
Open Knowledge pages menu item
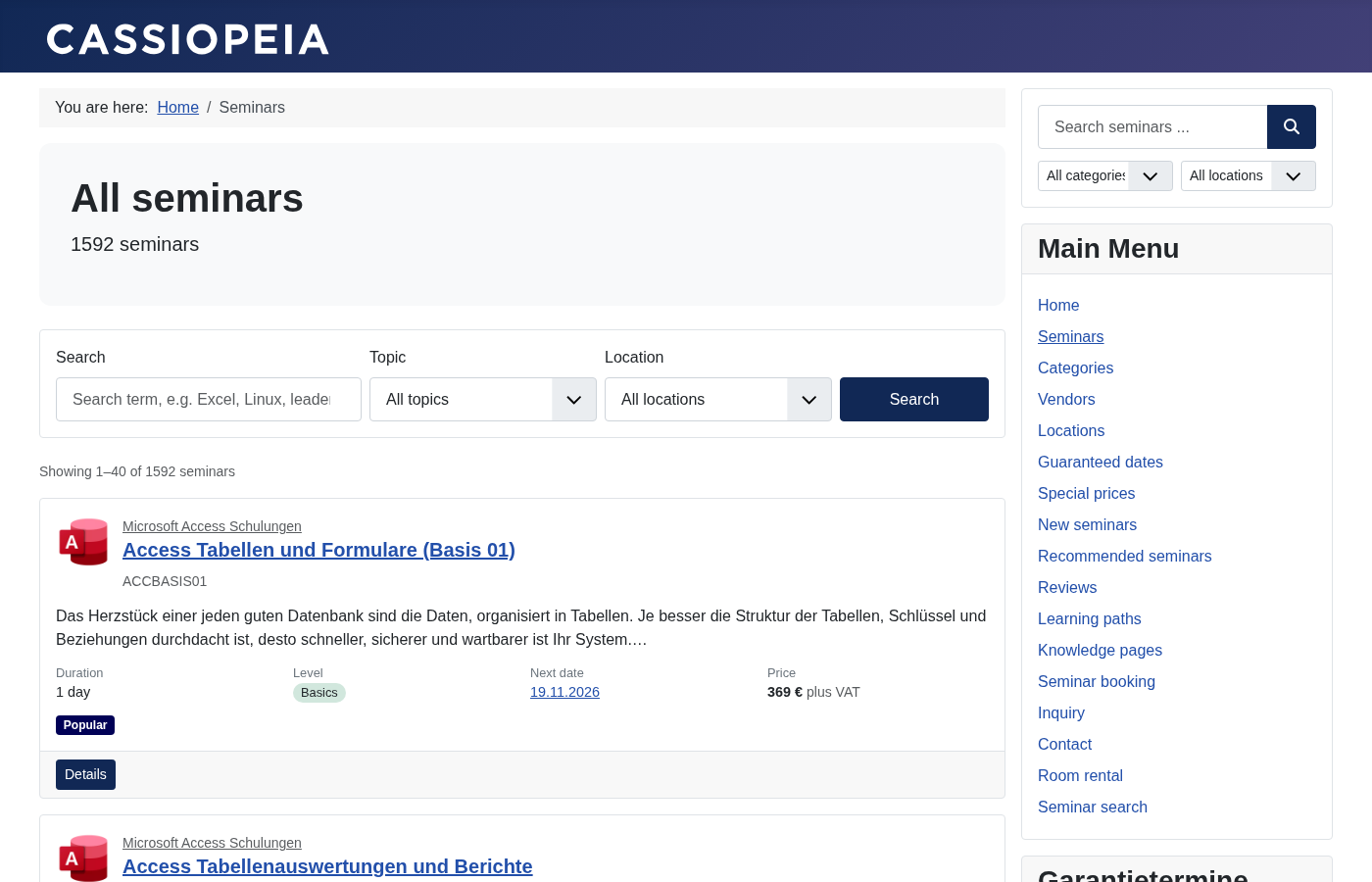pos(1100,651)
